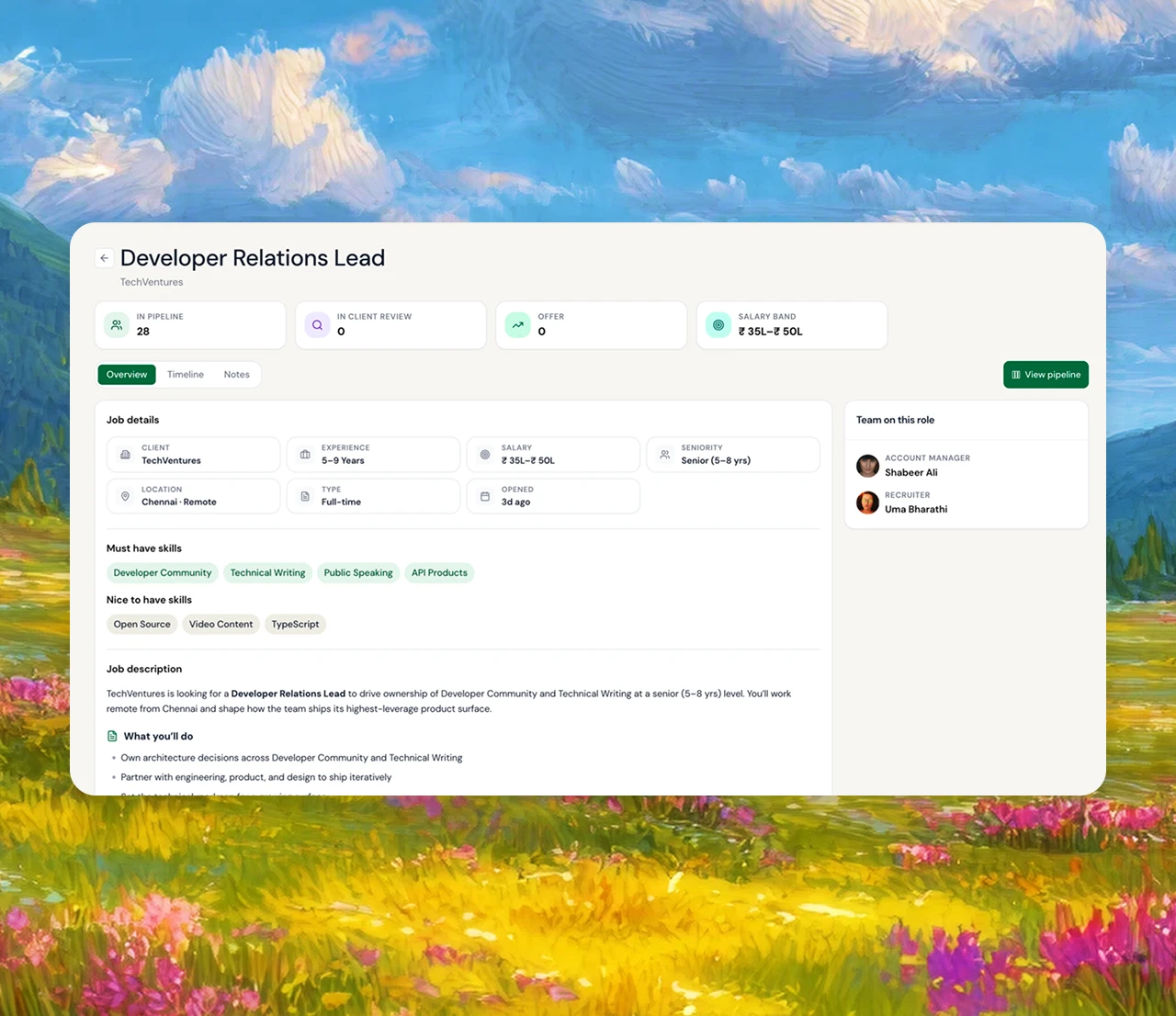
Task: Click the Offer trending-arrow icon
Action: pos(518,325)
